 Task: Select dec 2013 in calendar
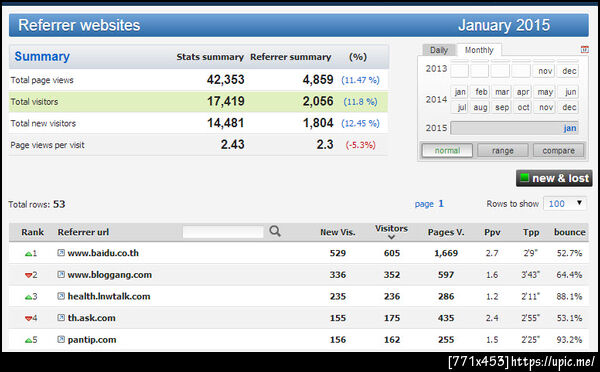[568, 71]
